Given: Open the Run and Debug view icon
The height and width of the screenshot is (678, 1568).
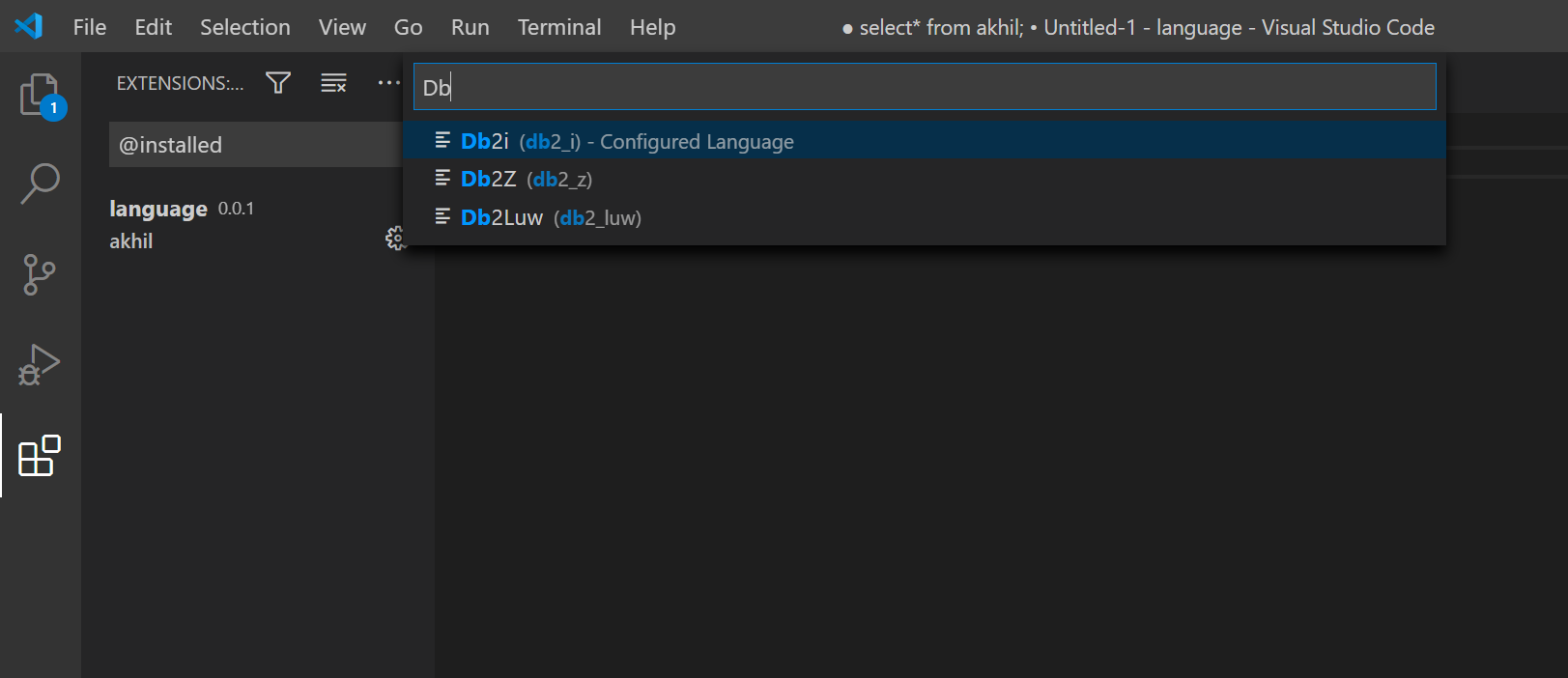Looking at the screenshot, I should tap(41, 365).
